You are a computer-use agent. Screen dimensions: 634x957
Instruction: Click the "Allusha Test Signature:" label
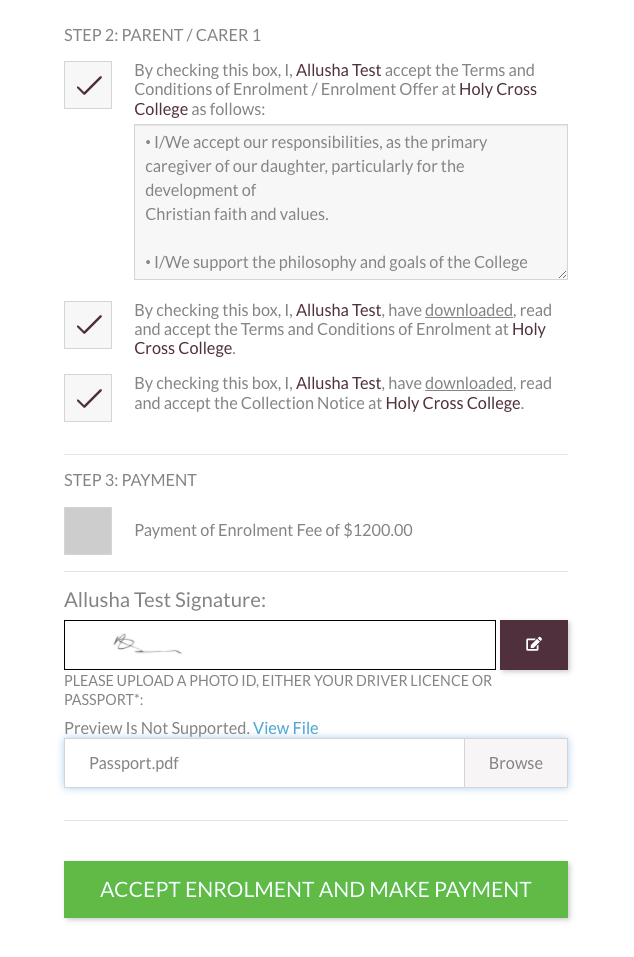coord(165,600)
